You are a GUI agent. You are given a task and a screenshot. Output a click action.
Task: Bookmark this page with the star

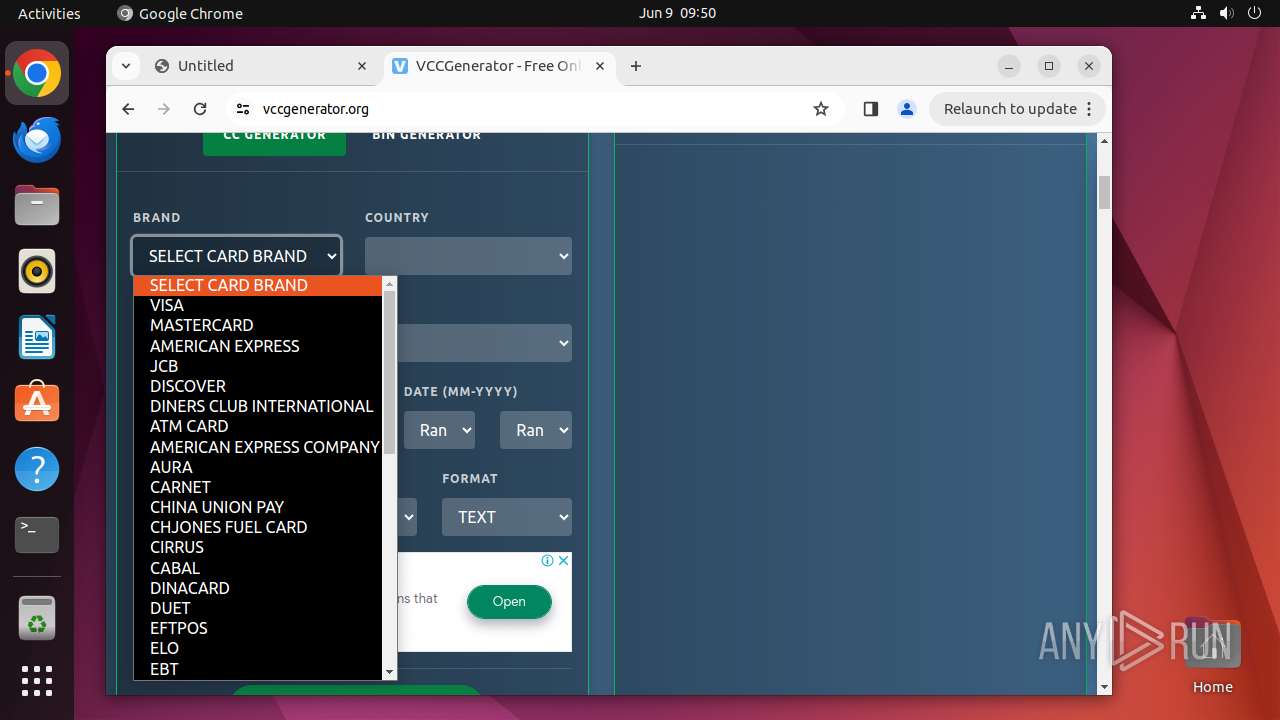pos(821,109)
